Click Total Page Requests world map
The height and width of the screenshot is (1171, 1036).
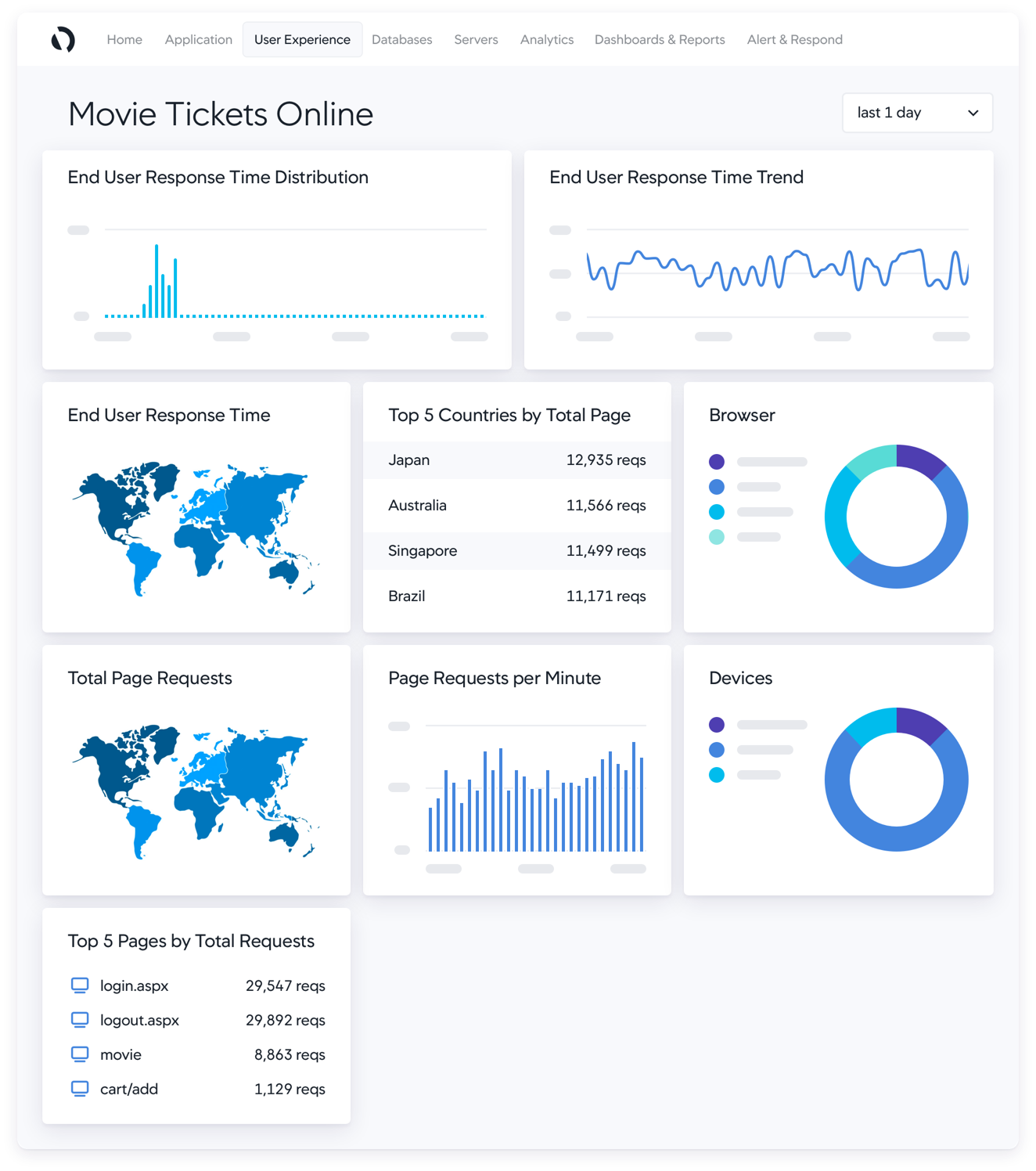click(196, 791)
